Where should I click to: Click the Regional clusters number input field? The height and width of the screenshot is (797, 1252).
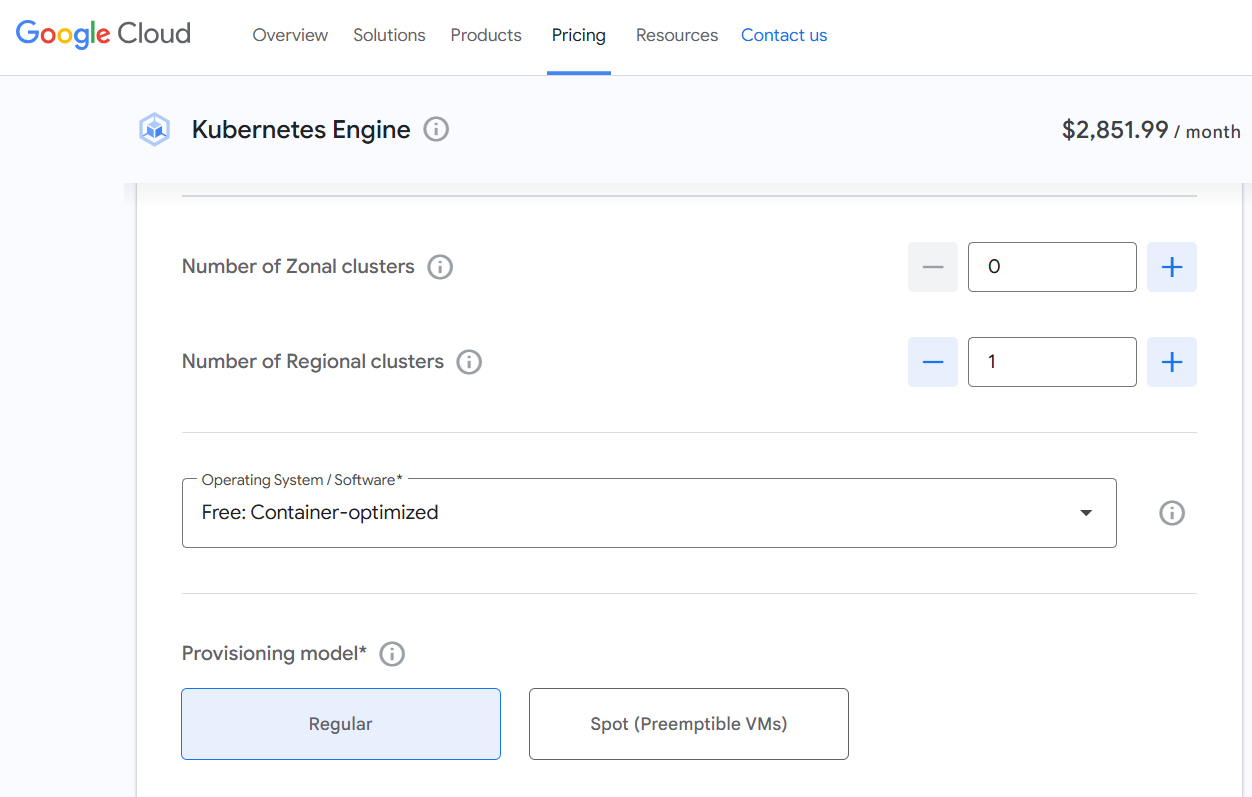coord(1051,362)
